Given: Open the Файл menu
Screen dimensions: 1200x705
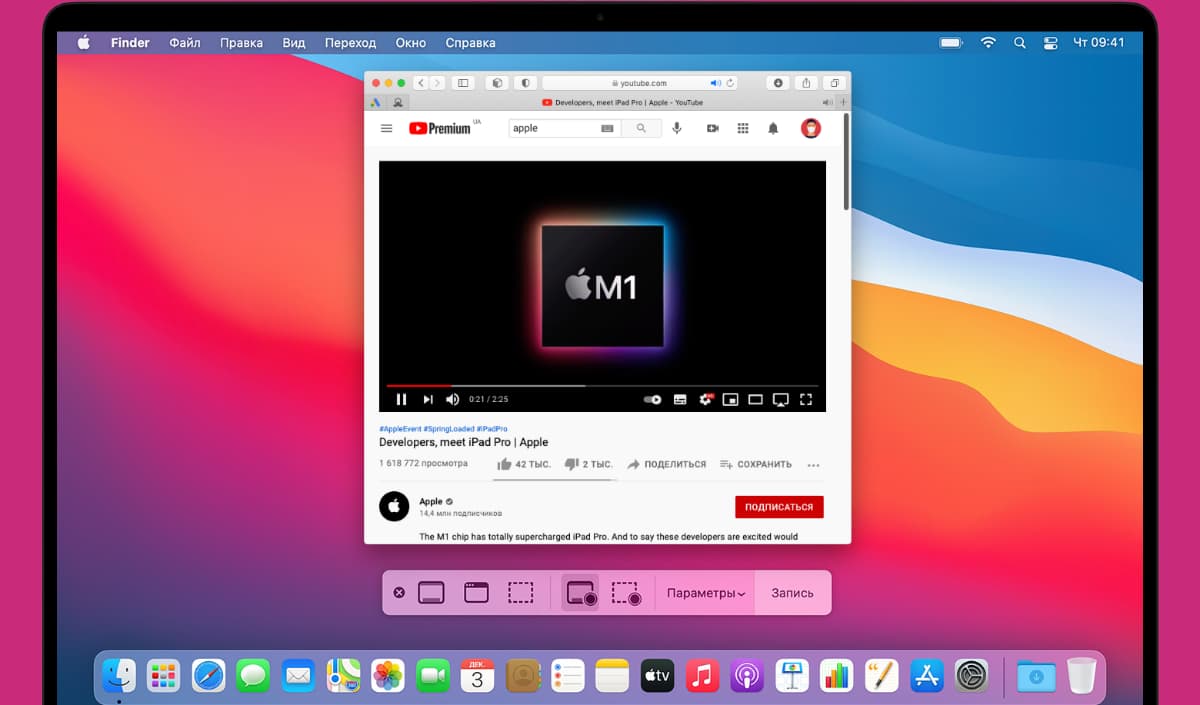Looking at the screenshot, I should (185, 43).
